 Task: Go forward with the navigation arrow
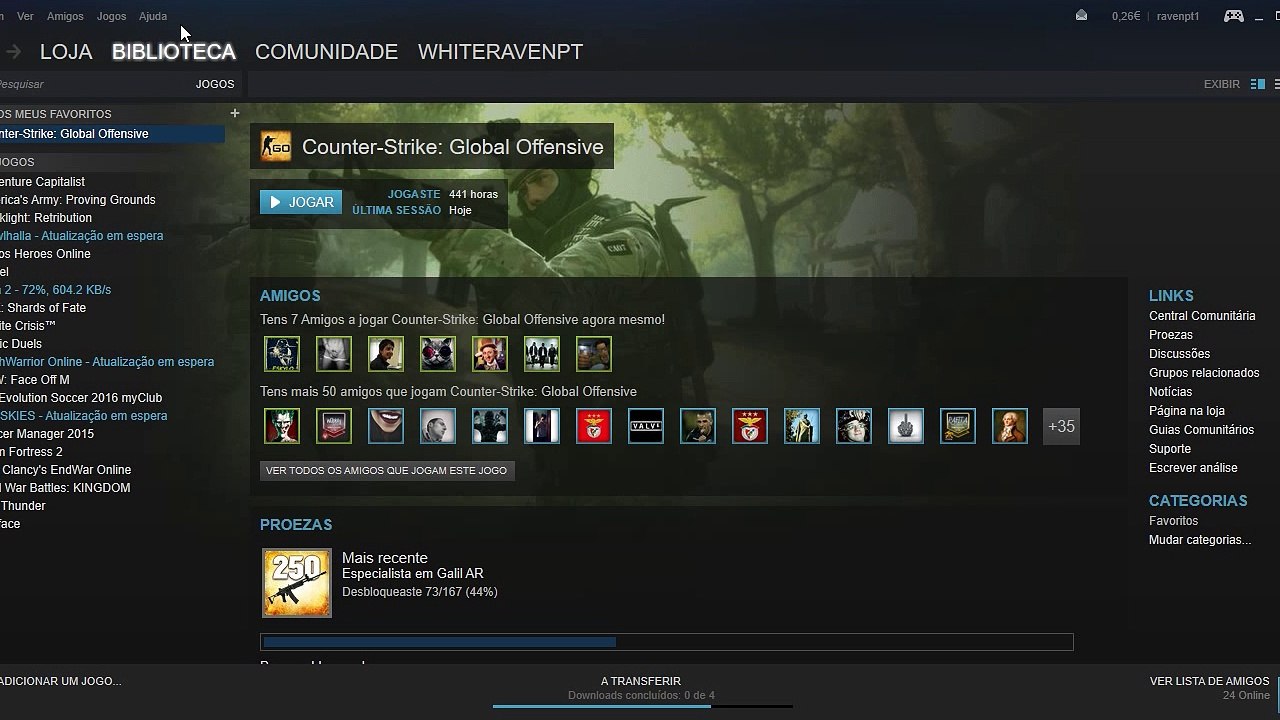(13, 52)
